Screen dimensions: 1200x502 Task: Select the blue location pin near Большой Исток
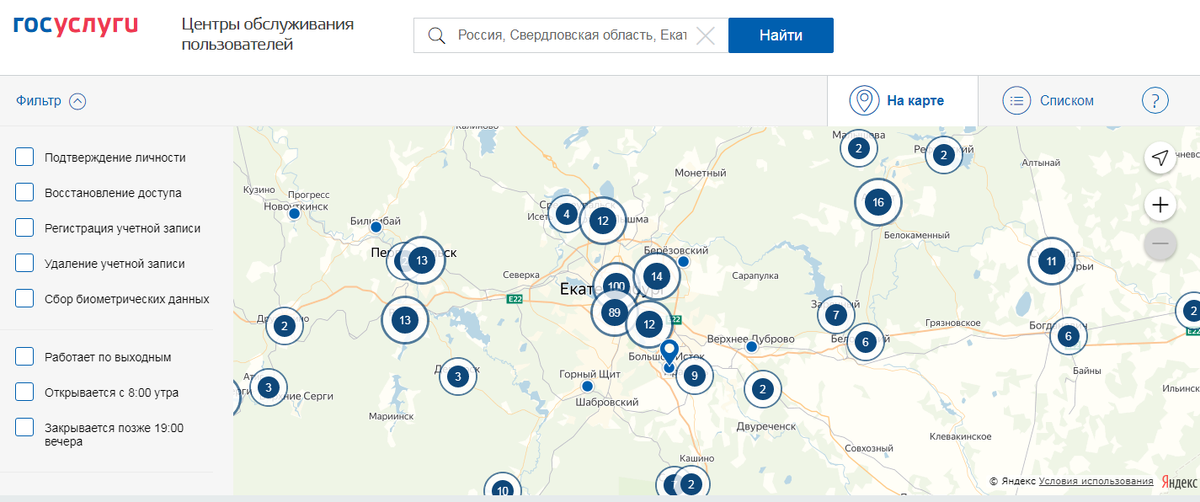pos(670,353)
